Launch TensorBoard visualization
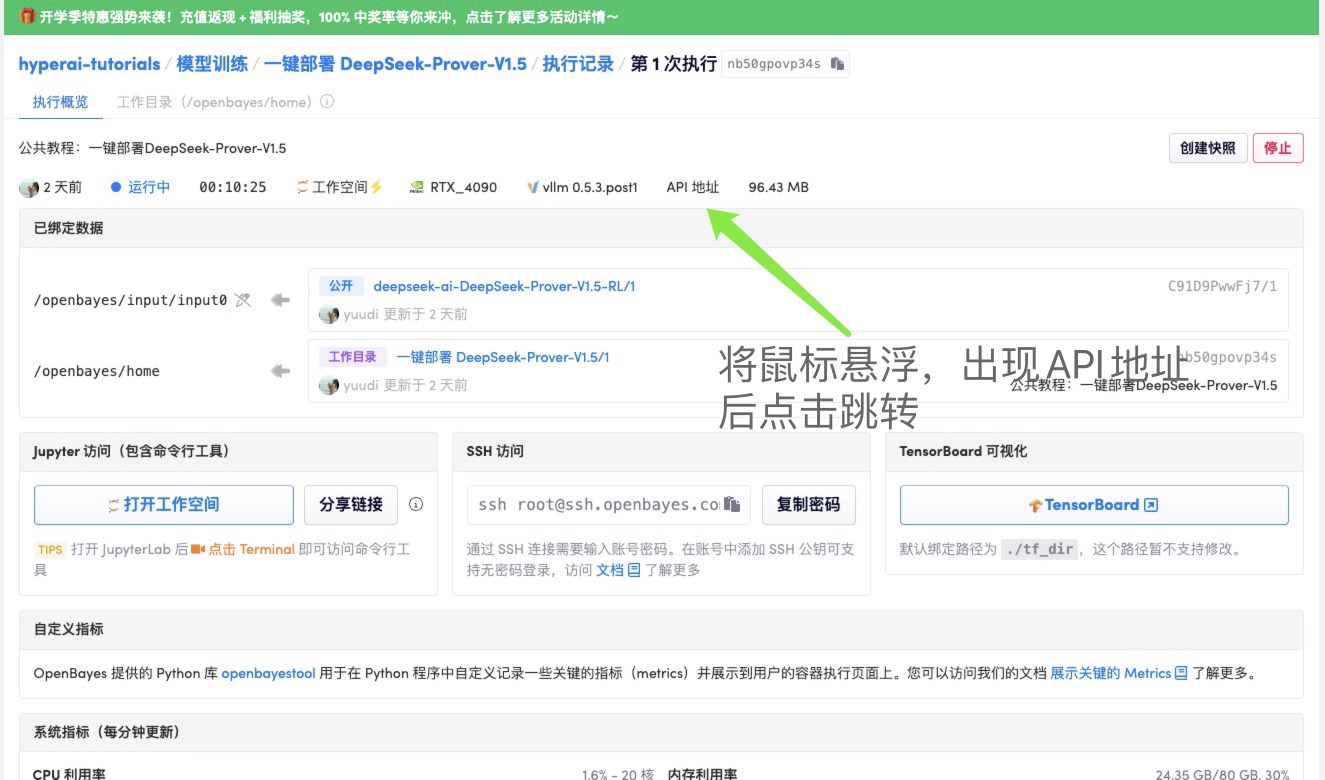 1093,505
